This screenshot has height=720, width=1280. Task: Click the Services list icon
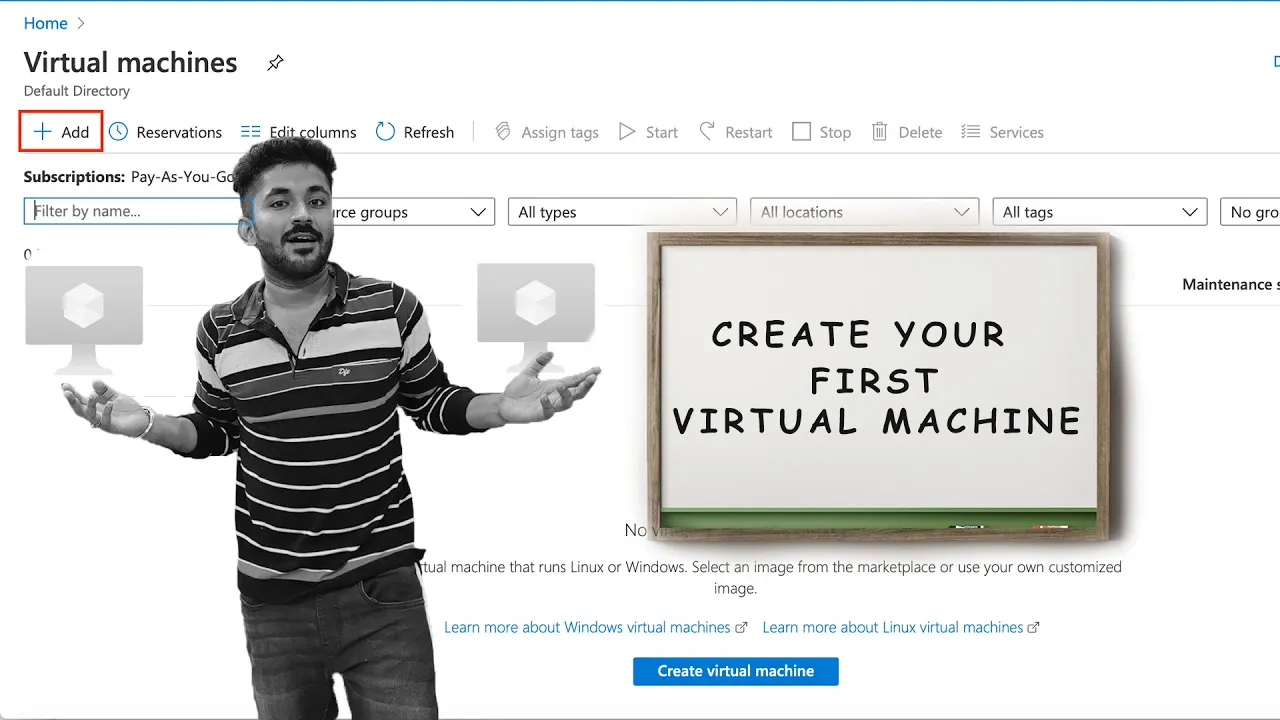pos(970,132)
